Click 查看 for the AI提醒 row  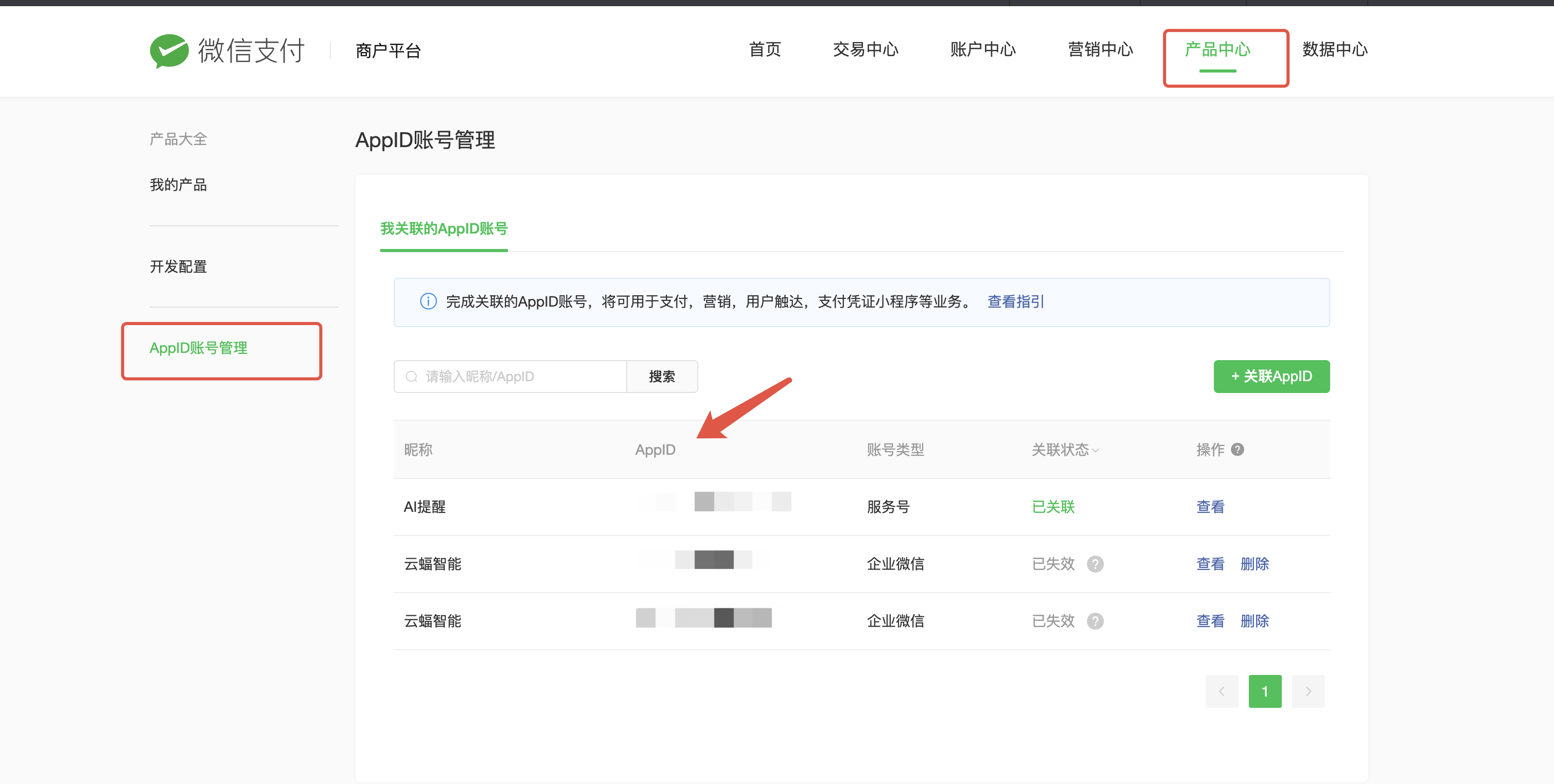click(x=1210, y=507)
